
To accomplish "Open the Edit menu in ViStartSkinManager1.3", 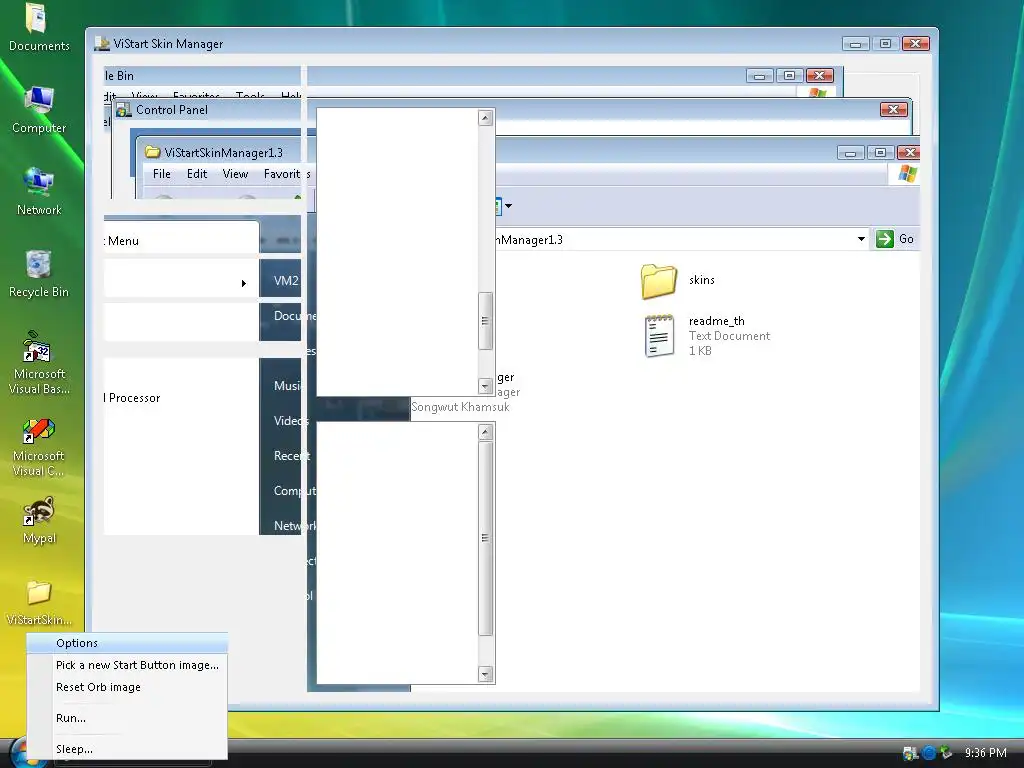I will click(197, 174).
